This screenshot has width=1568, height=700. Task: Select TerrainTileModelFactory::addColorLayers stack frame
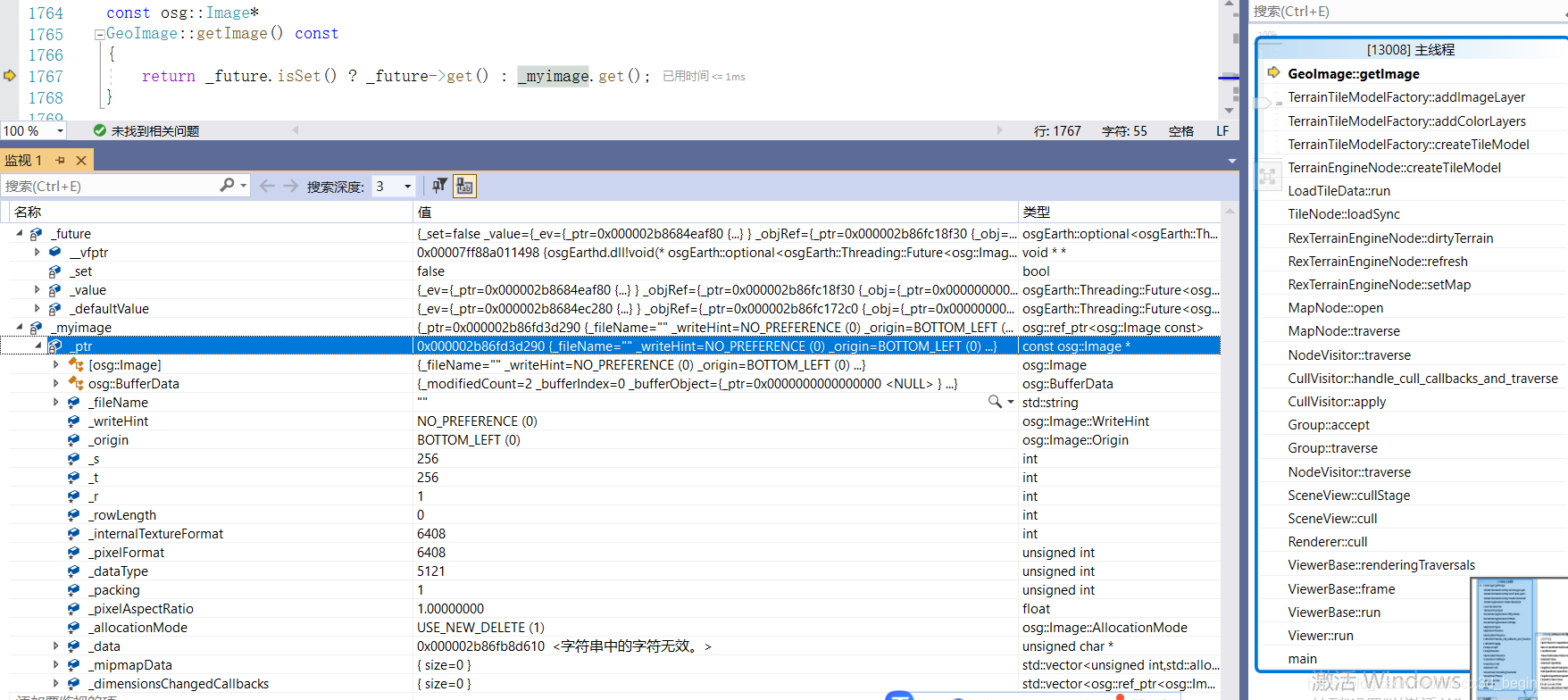1407,121
